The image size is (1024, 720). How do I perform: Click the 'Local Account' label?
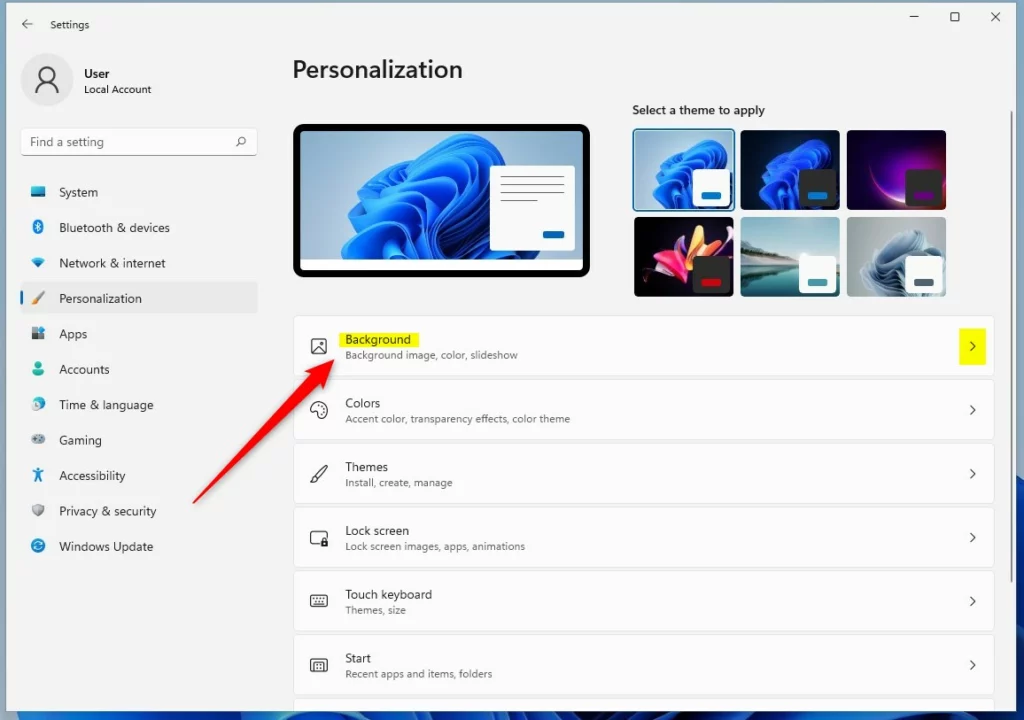tap(118, 90)
